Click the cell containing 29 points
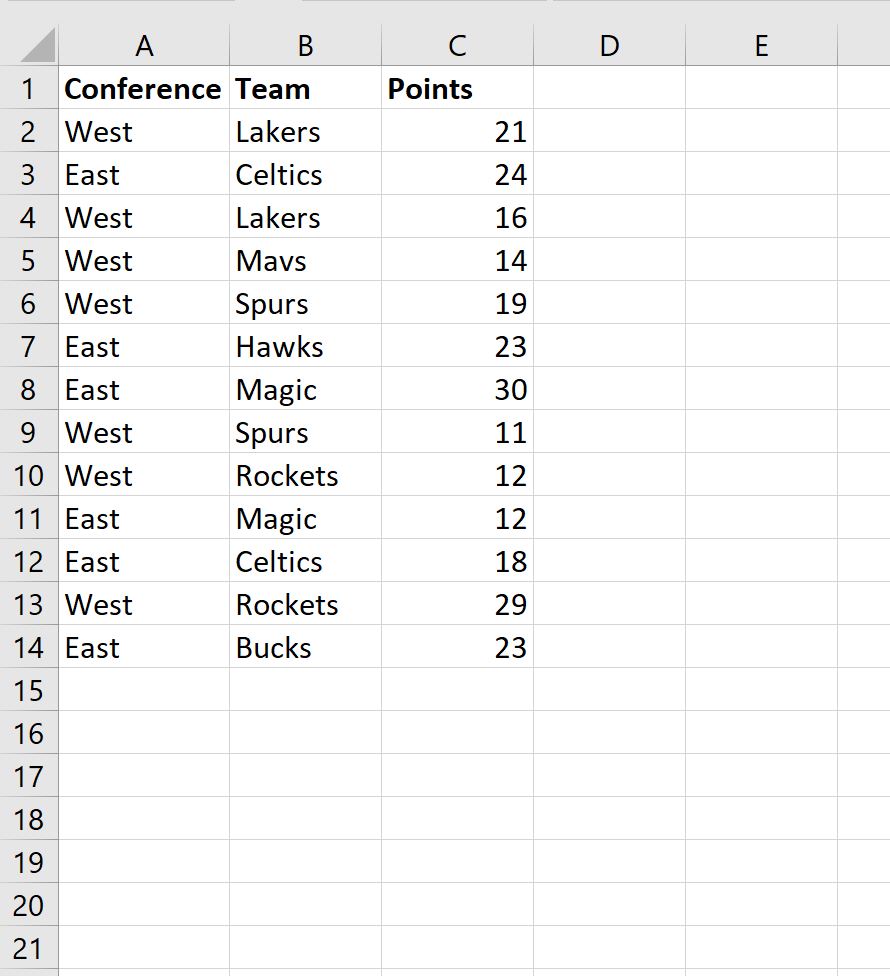The image size is (890, 976). 457,605
